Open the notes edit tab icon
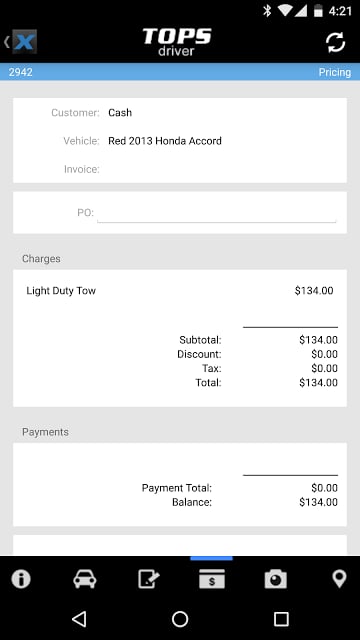The height and width of the screenshot is (640, 360). point(148,579)
